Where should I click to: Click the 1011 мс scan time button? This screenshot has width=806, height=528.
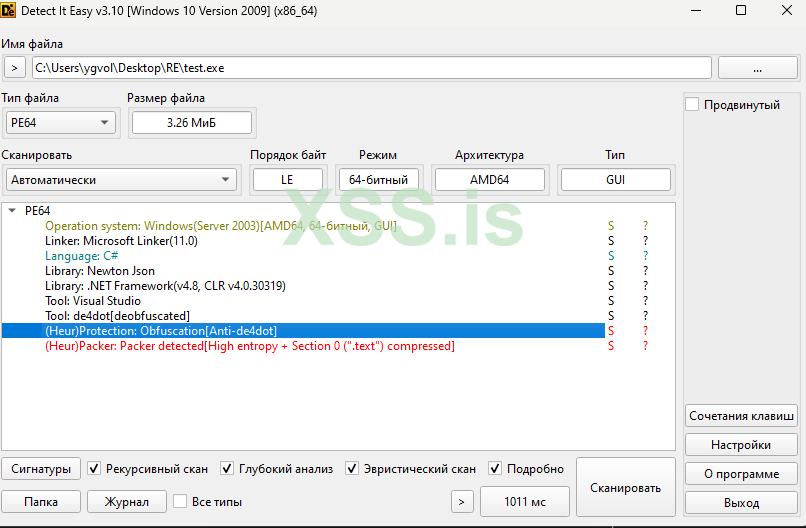coord(525,502)
